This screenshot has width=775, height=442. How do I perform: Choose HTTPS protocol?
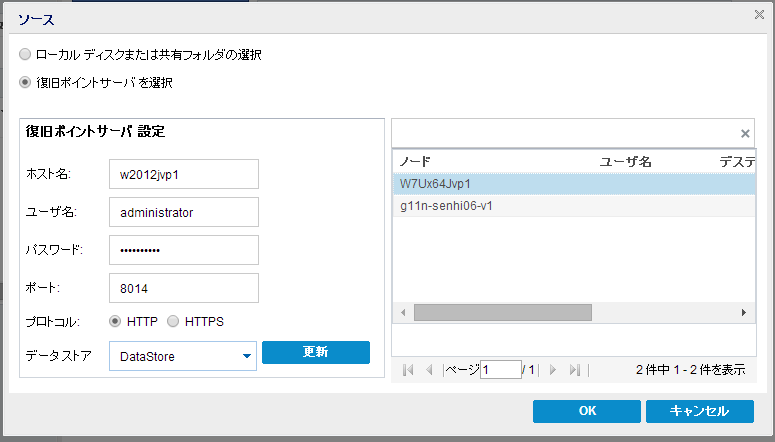point(173,322)
